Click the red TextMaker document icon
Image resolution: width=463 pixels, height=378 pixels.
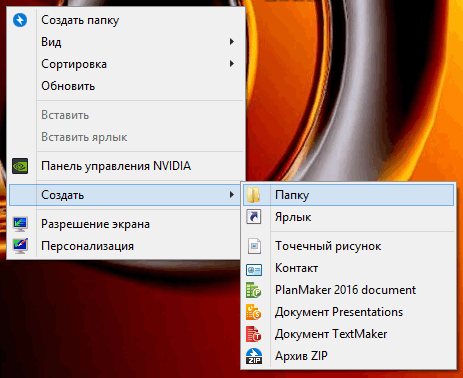coord(254,334)
